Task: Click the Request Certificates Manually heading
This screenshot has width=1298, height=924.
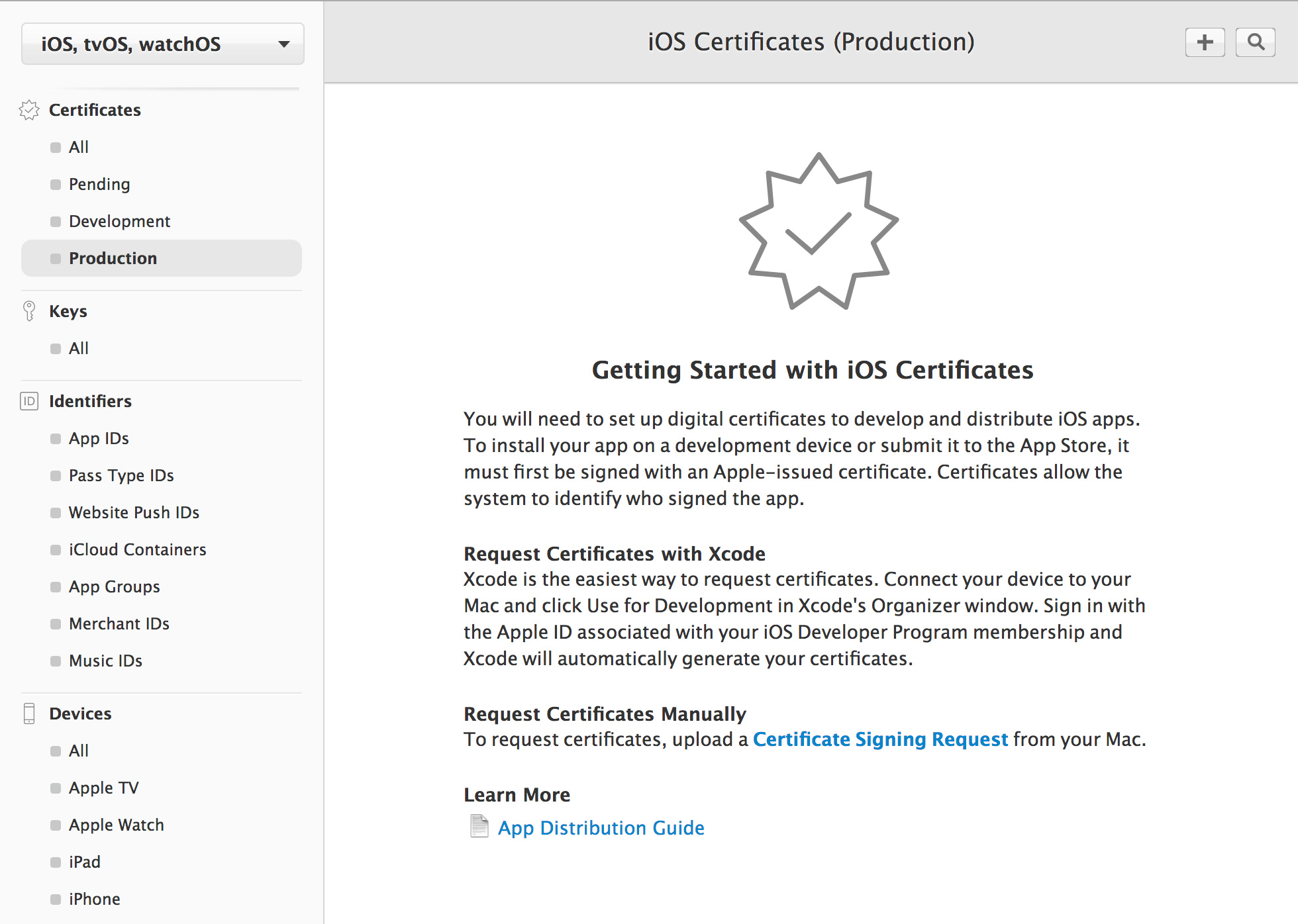Action: coord(605,714)
